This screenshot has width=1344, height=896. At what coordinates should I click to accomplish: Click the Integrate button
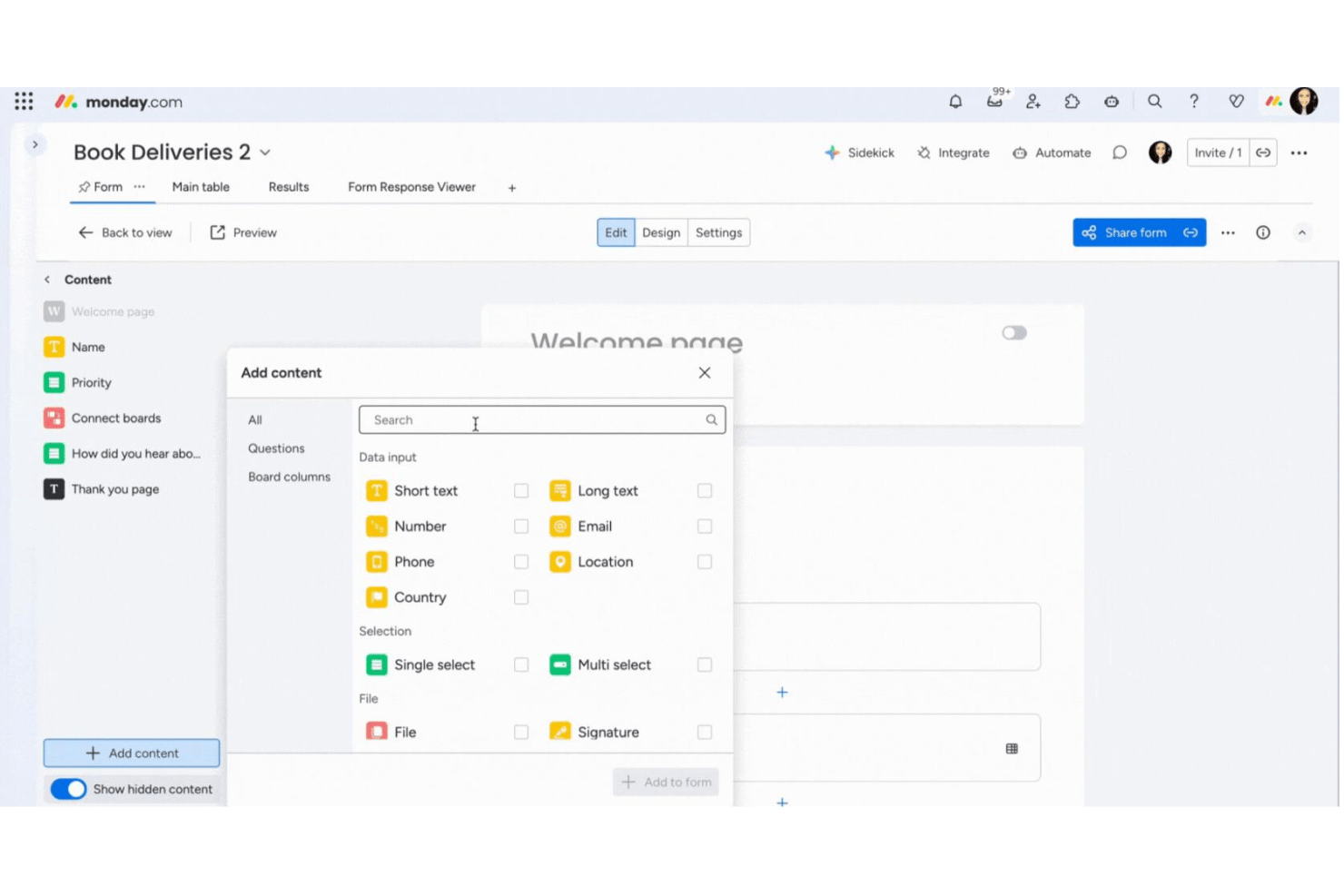(954, 153)
